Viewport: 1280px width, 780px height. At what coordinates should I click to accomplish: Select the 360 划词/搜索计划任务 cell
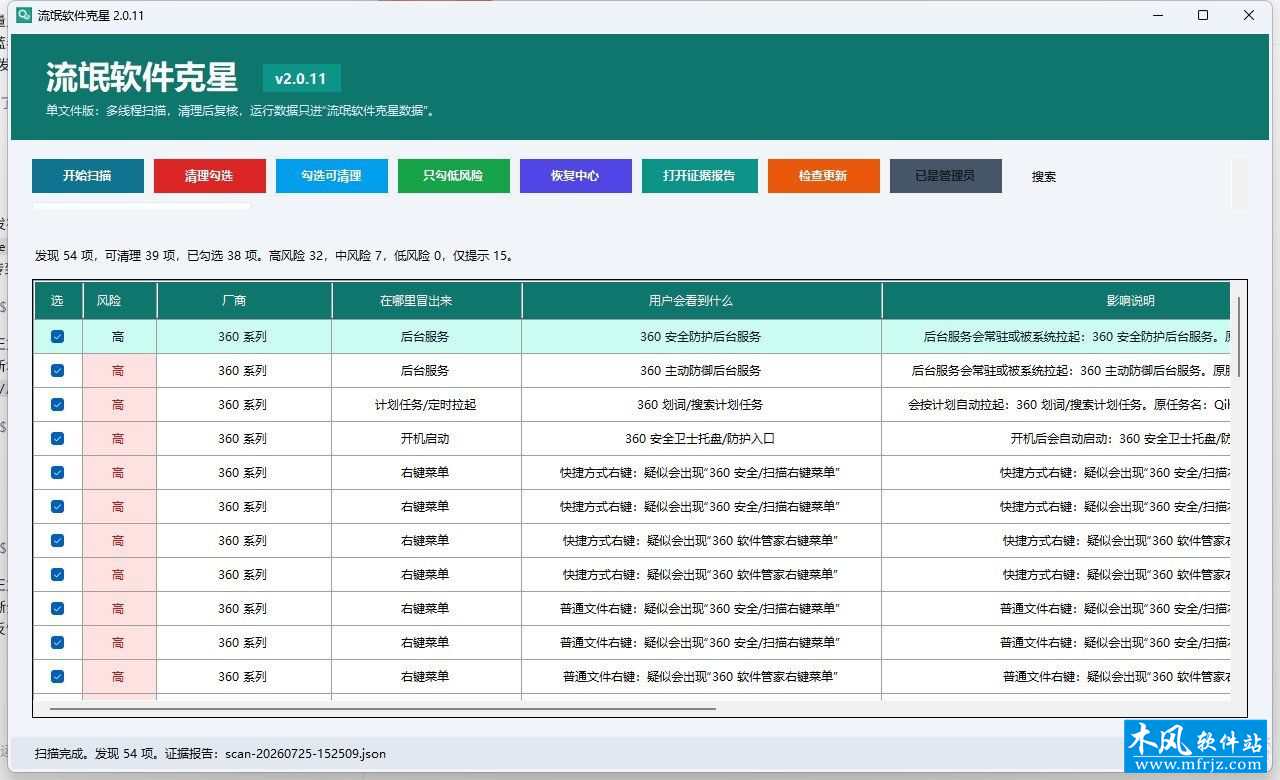point(702,405)
